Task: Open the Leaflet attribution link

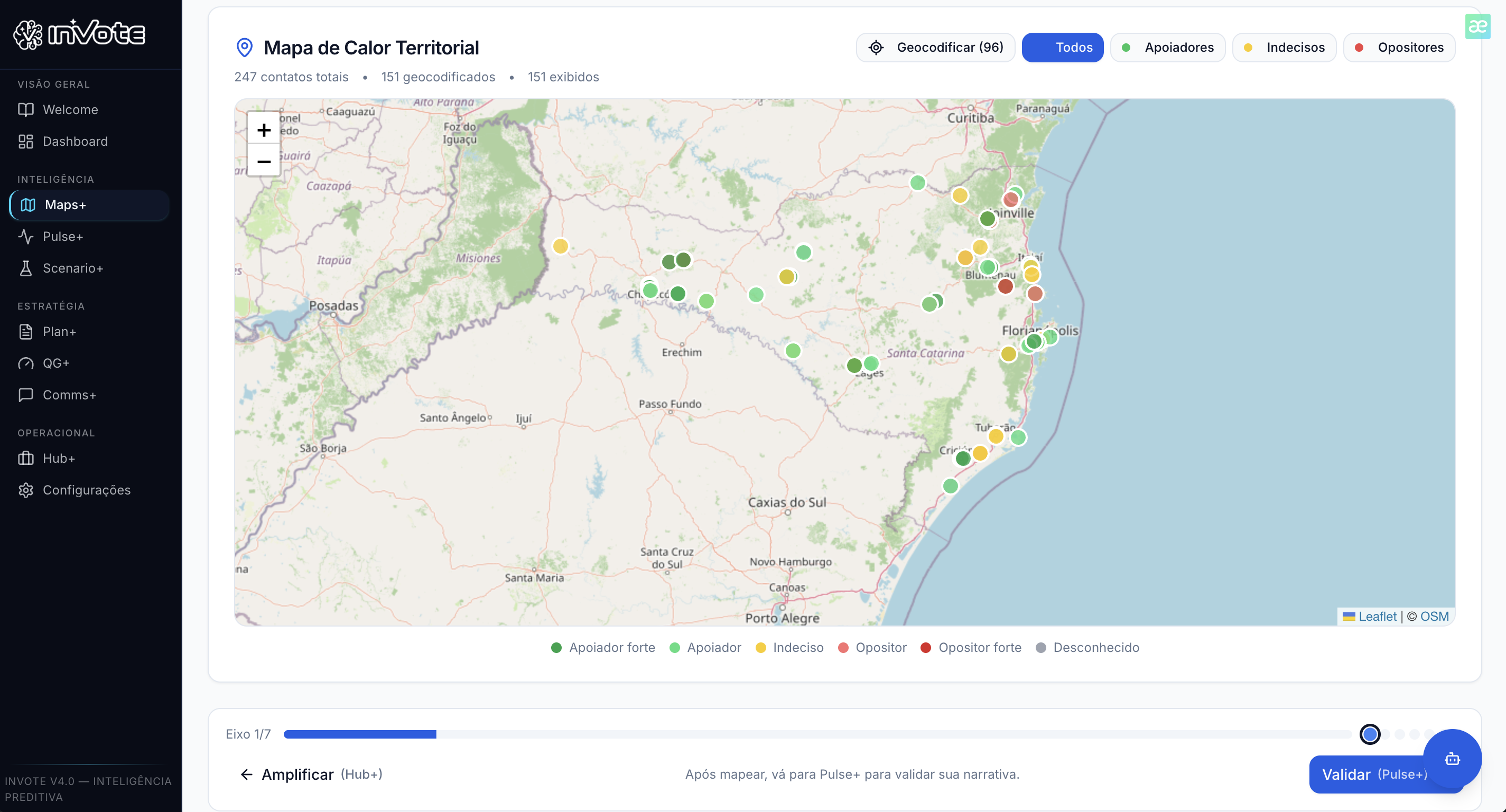Action: [1377, 617]
